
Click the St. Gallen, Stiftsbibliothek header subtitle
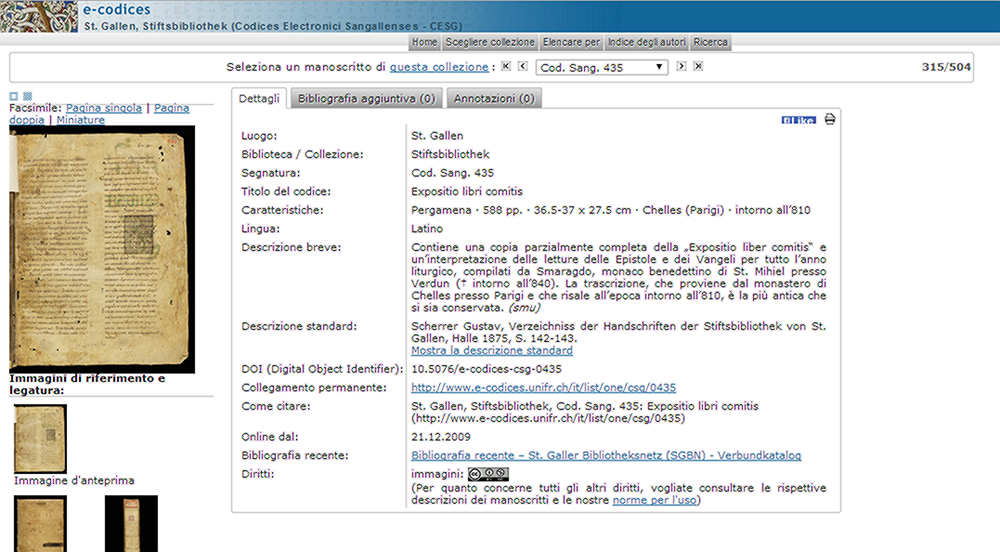273,26
